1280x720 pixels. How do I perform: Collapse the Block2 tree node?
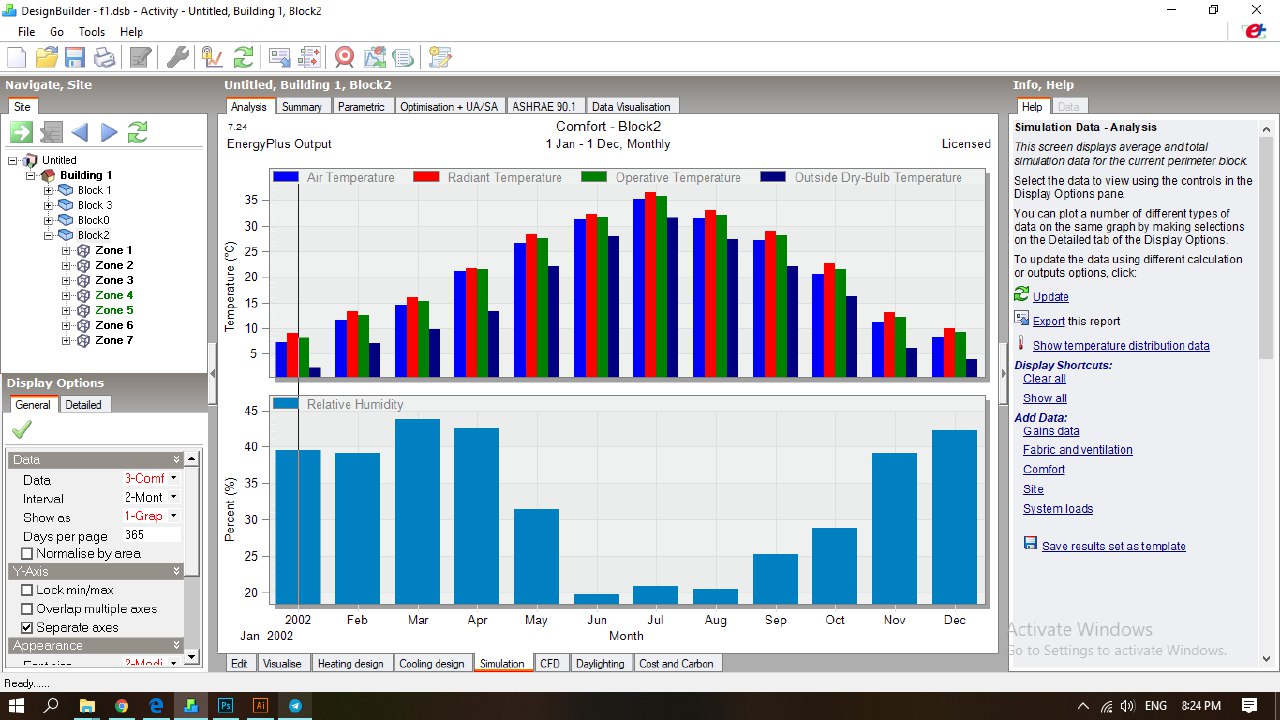(x=49, y=235)
